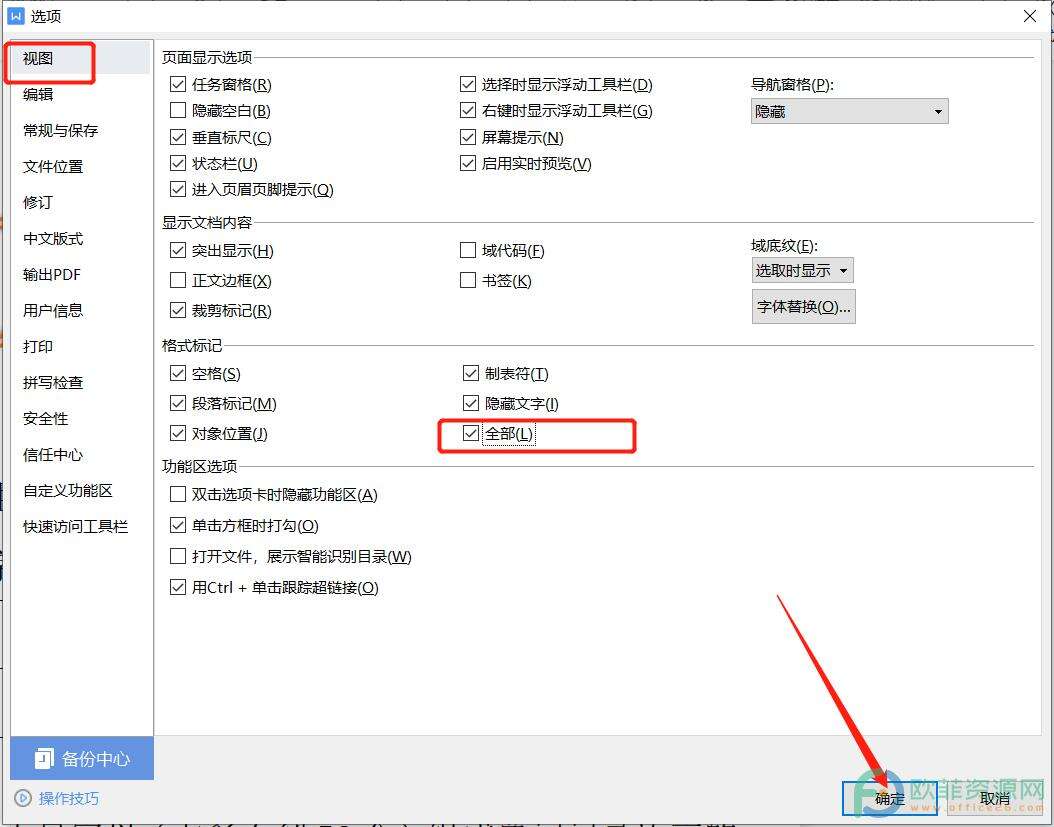The height and width of the screenshot is (827, 1054).
Task: Click the 确定 button
Action: click(889, 799)
